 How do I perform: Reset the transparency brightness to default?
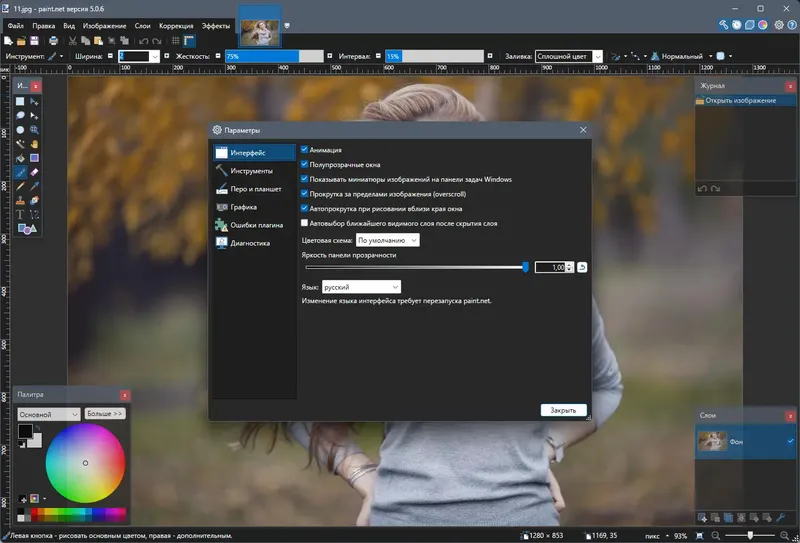(582, 267)
